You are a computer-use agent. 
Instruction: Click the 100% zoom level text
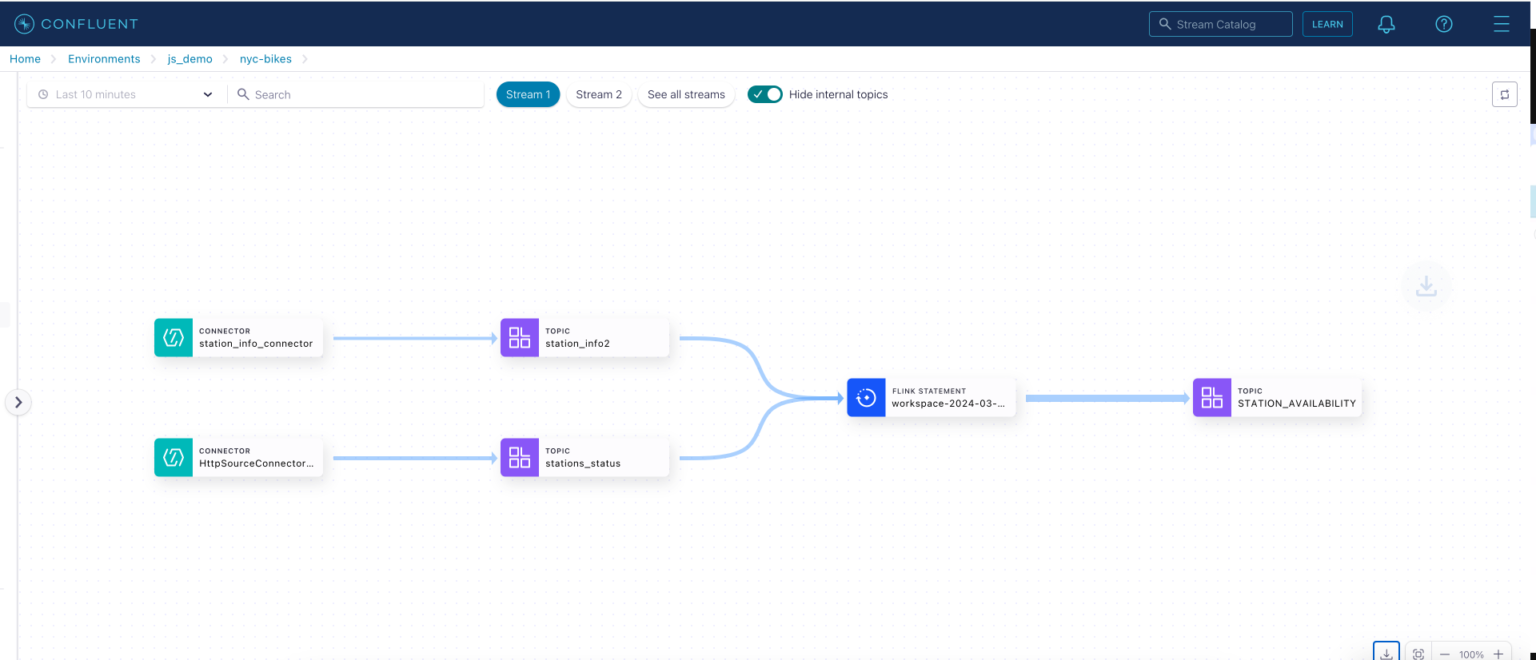click(1471, 655)
